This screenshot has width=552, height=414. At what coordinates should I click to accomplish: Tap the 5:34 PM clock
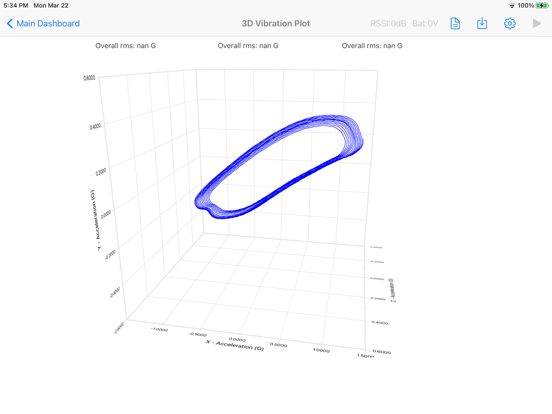tap(16, 6)
